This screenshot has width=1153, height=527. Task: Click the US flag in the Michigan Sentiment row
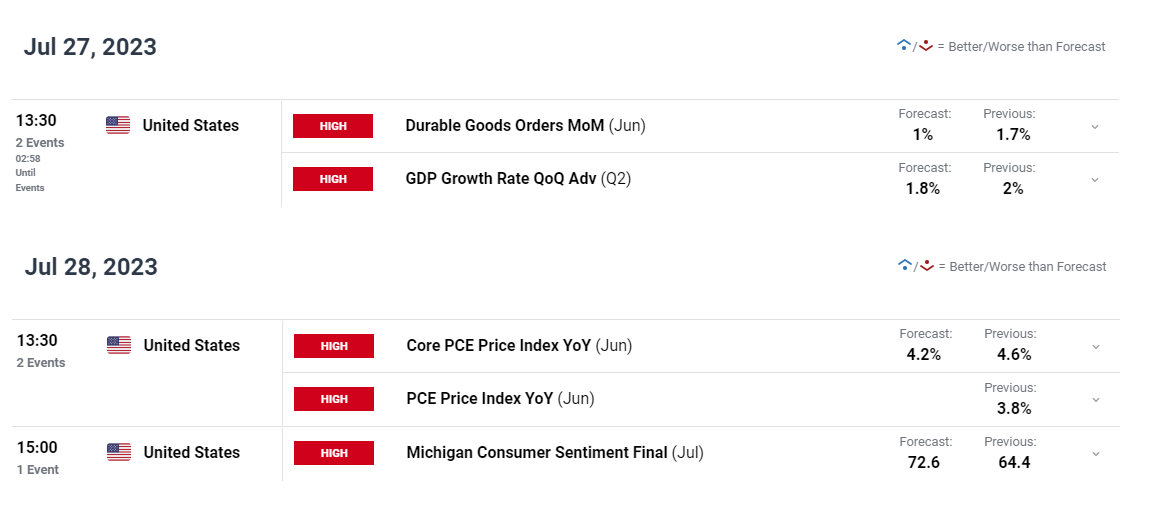pyautogui.click(x=119, y=452)
